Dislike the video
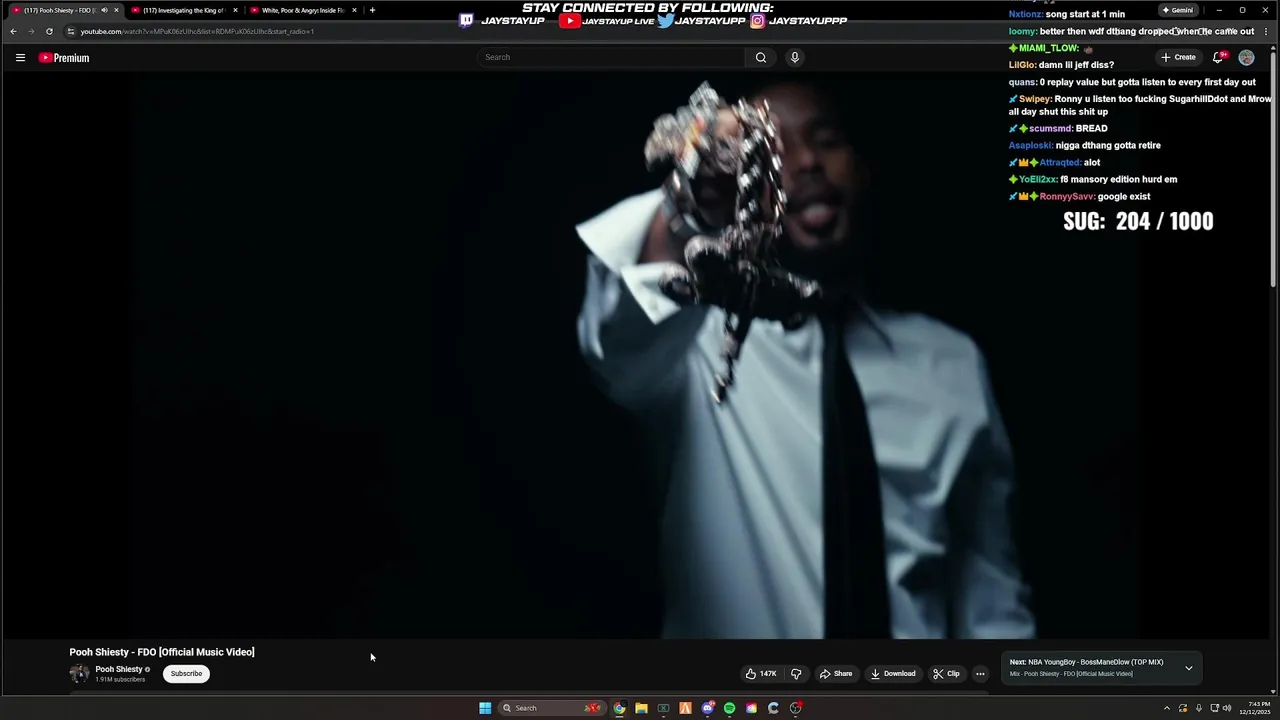The width and height of the screenshot is (1280, 720). pyautogui.click(x=796, y=674)
